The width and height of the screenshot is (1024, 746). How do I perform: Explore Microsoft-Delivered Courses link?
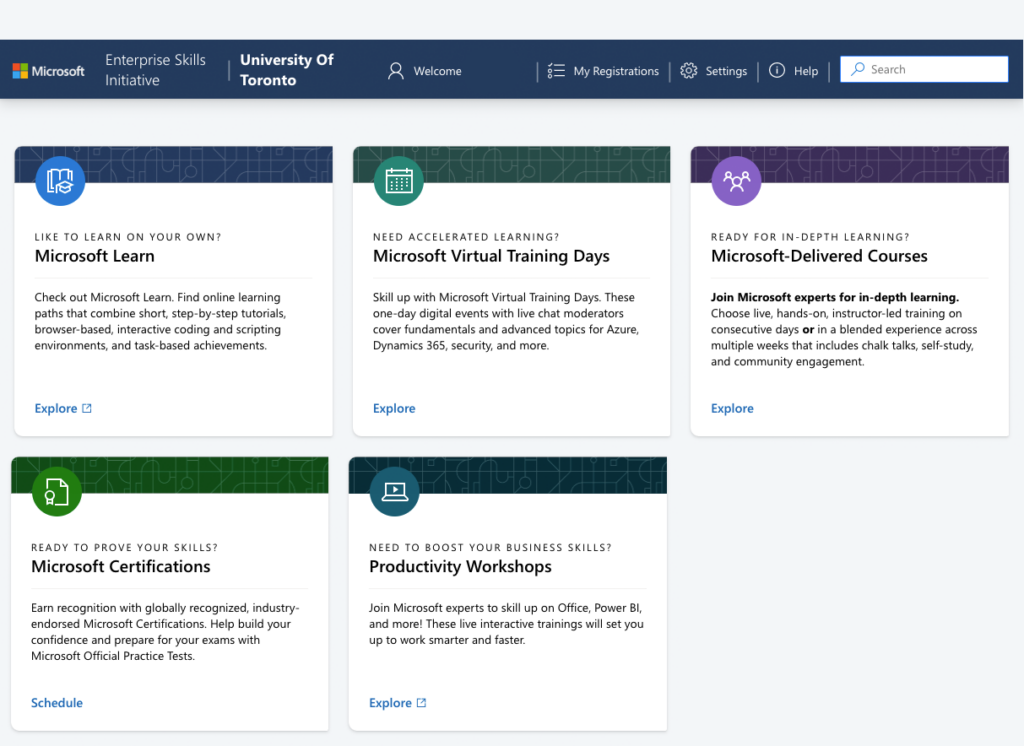click(732, 408)
